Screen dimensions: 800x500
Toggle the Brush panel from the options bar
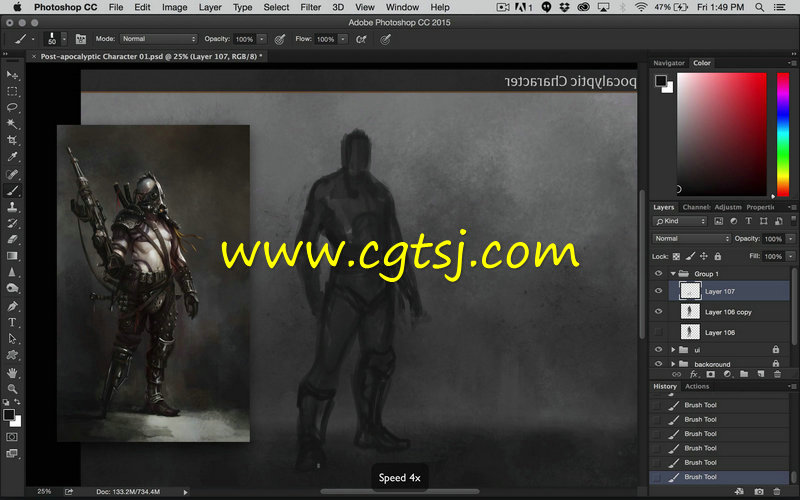(81, 39)
